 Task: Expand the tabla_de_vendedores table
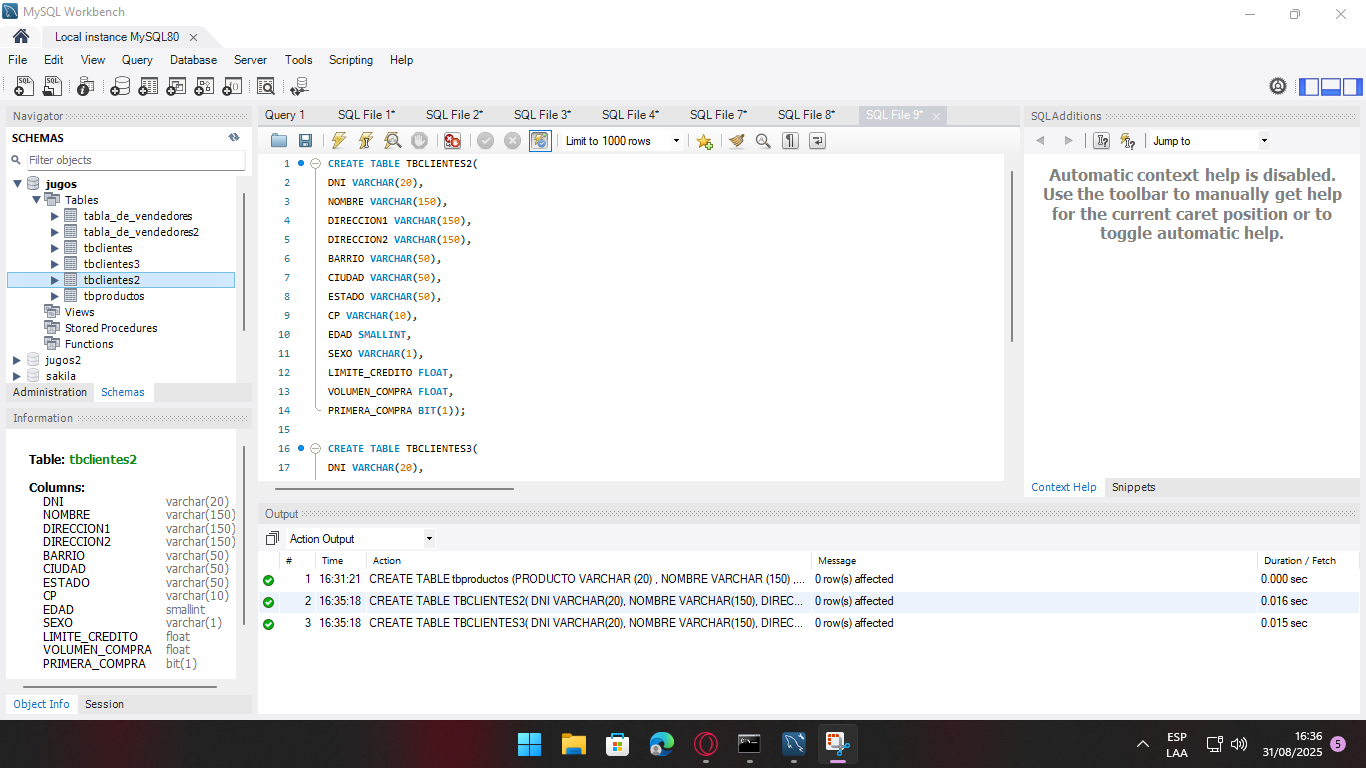55,216
